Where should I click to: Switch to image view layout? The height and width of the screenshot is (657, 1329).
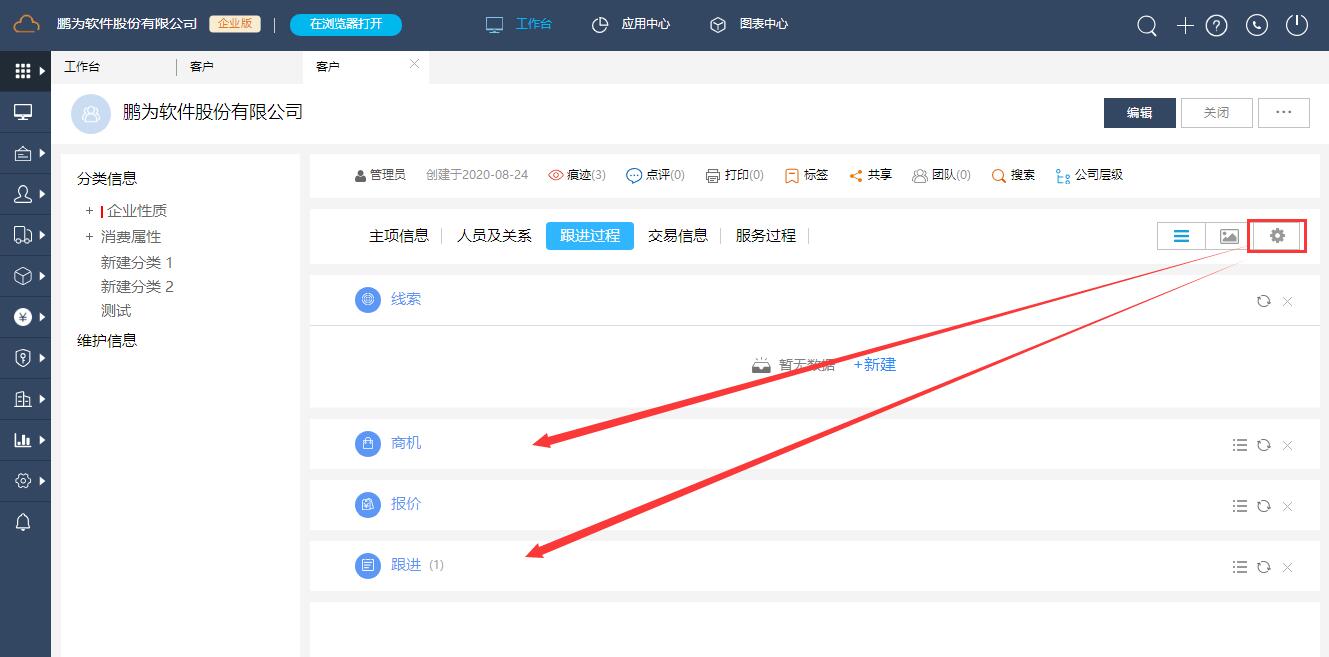click(1229, 236)
